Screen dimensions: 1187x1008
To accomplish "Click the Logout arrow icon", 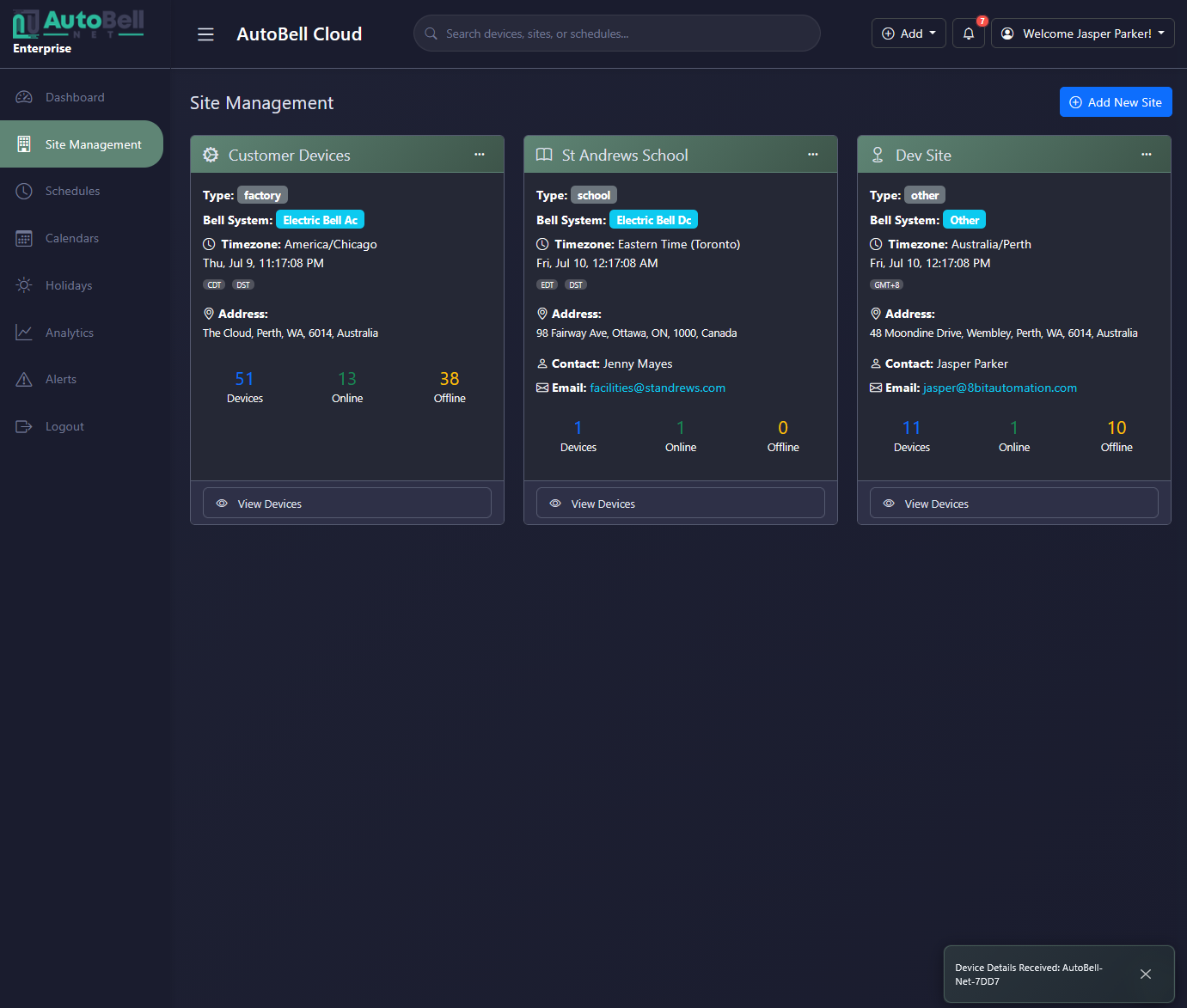I will point(24,426).
